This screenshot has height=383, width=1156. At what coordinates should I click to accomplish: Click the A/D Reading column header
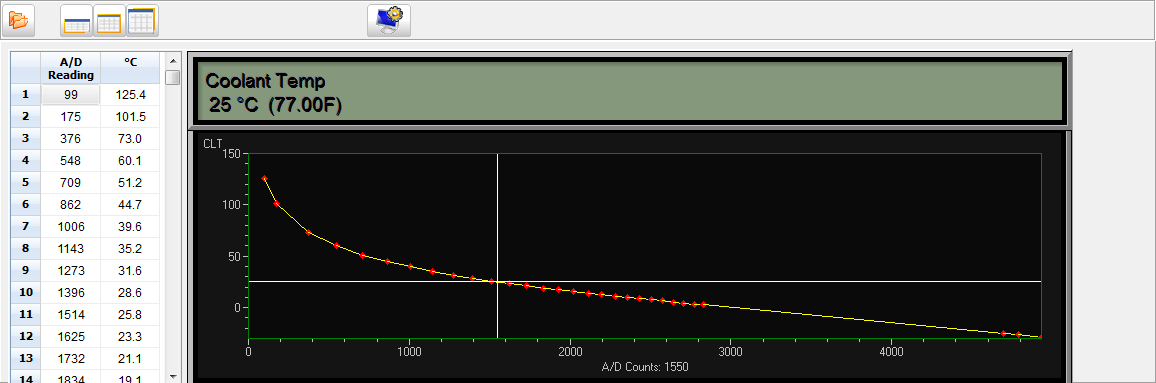click(x=70, y=68)
